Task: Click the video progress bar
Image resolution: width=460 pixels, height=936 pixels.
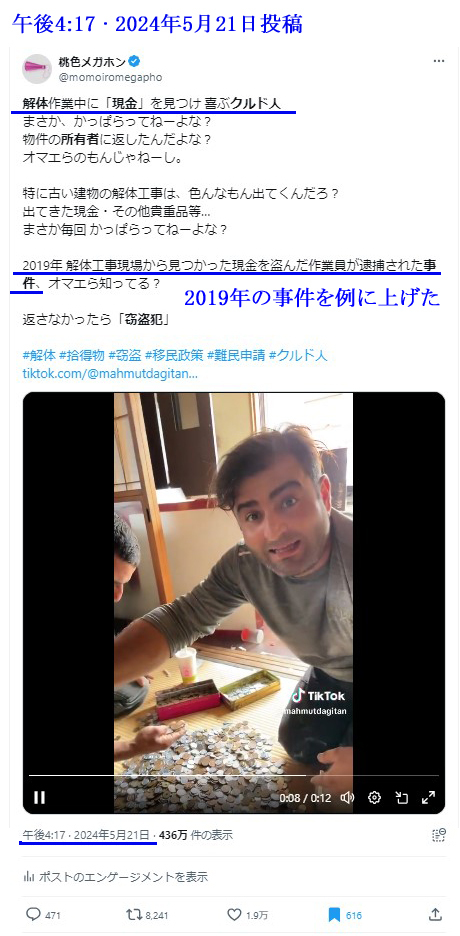Action: click(234, 775)
